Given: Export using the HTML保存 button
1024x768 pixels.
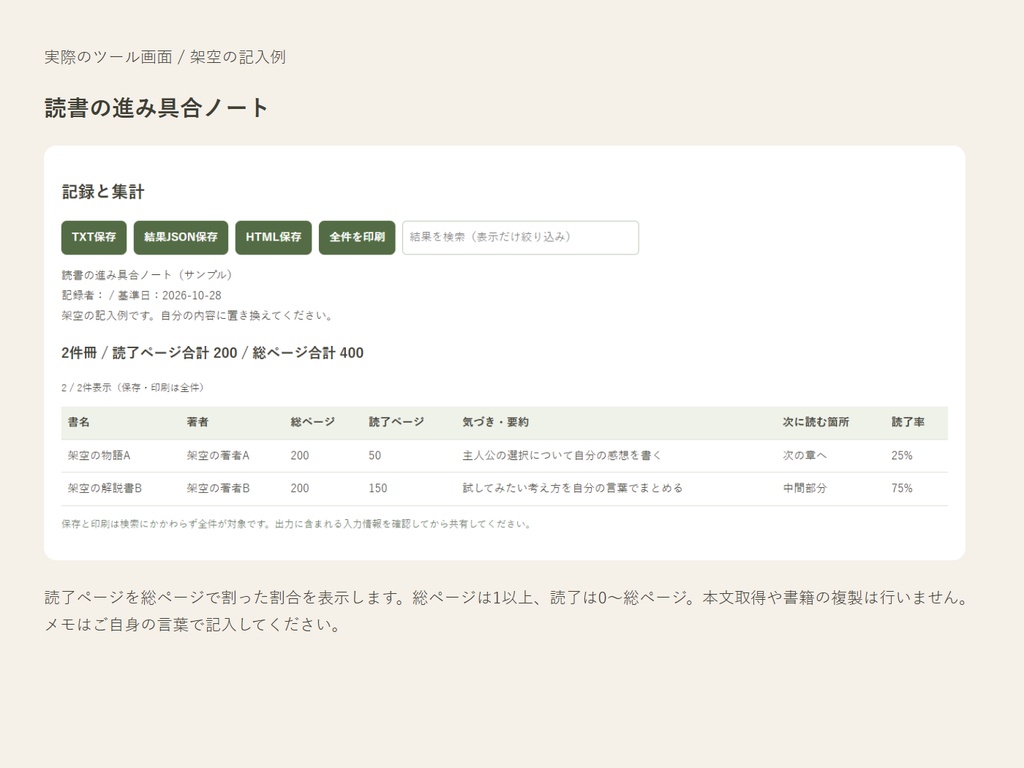Looking at the screenshot, I should click(x=274, y=237).
